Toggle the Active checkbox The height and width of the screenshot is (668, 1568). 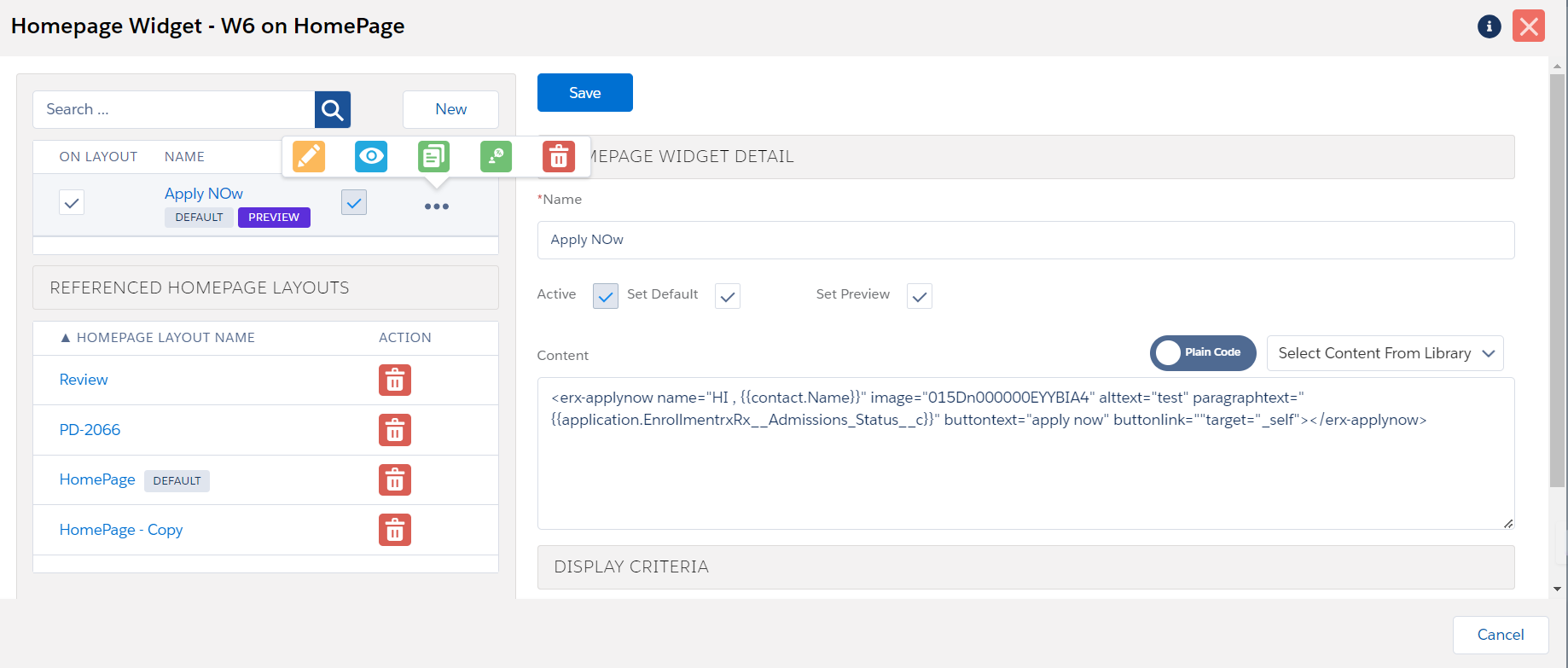pos(606,296)
